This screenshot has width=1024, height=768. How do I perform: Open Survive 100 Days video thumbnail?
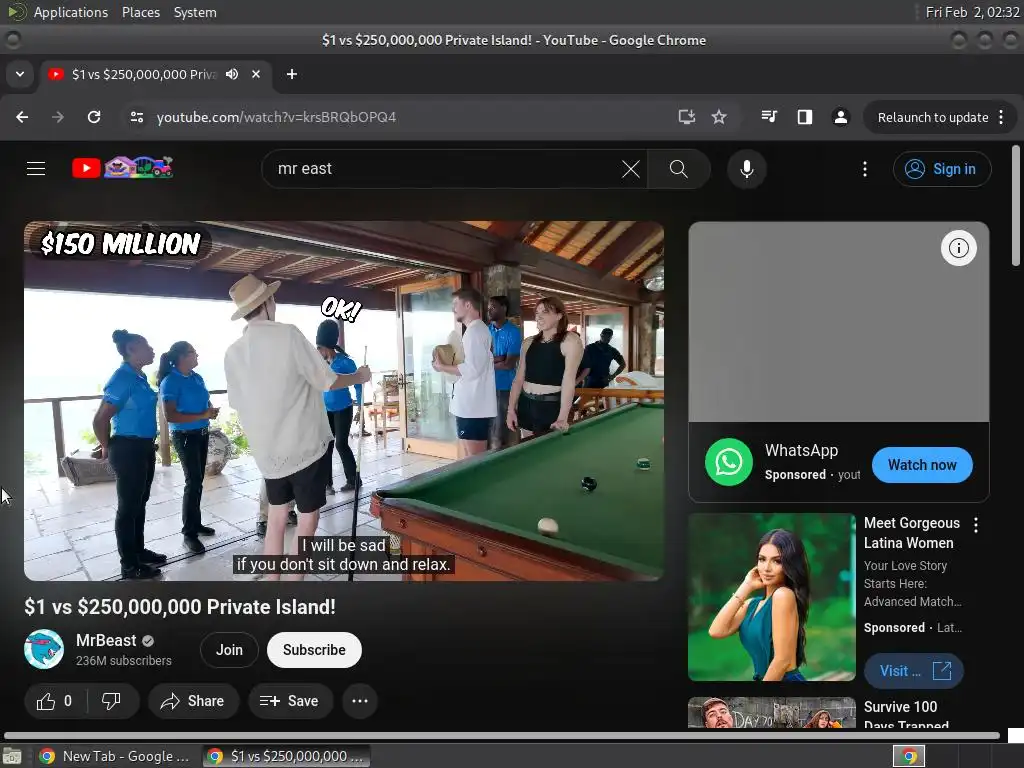pos(772,712)
